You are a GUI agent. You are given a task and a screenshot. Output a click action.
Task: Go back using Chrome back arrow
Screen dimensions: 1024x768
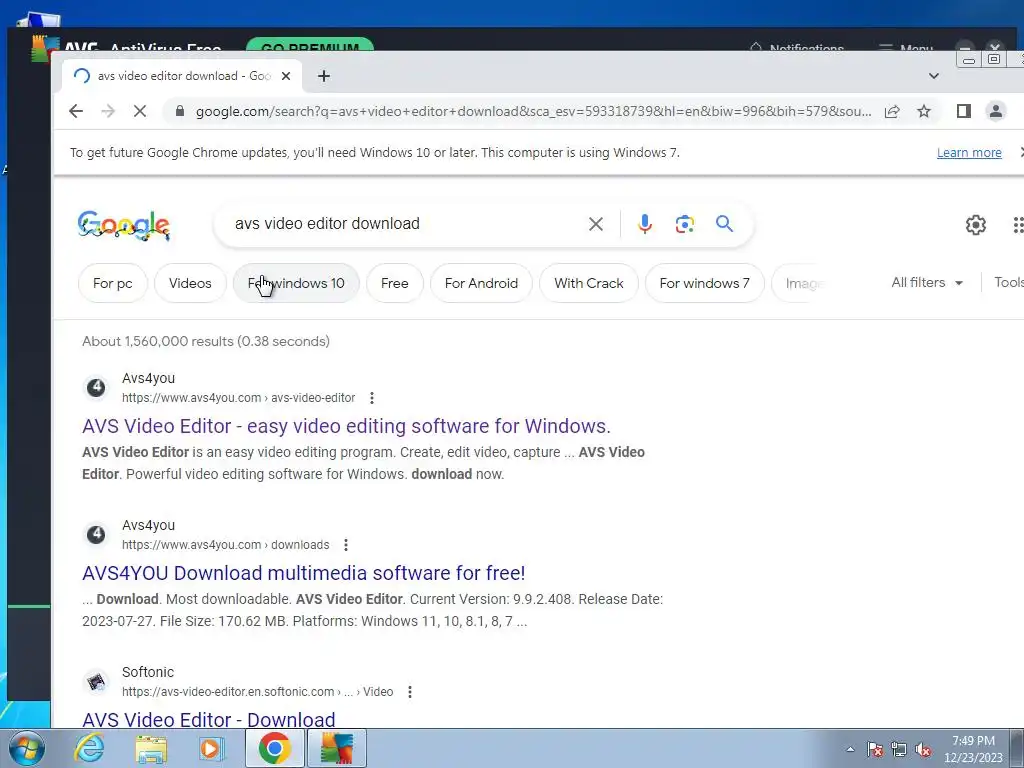coord(76,111)
